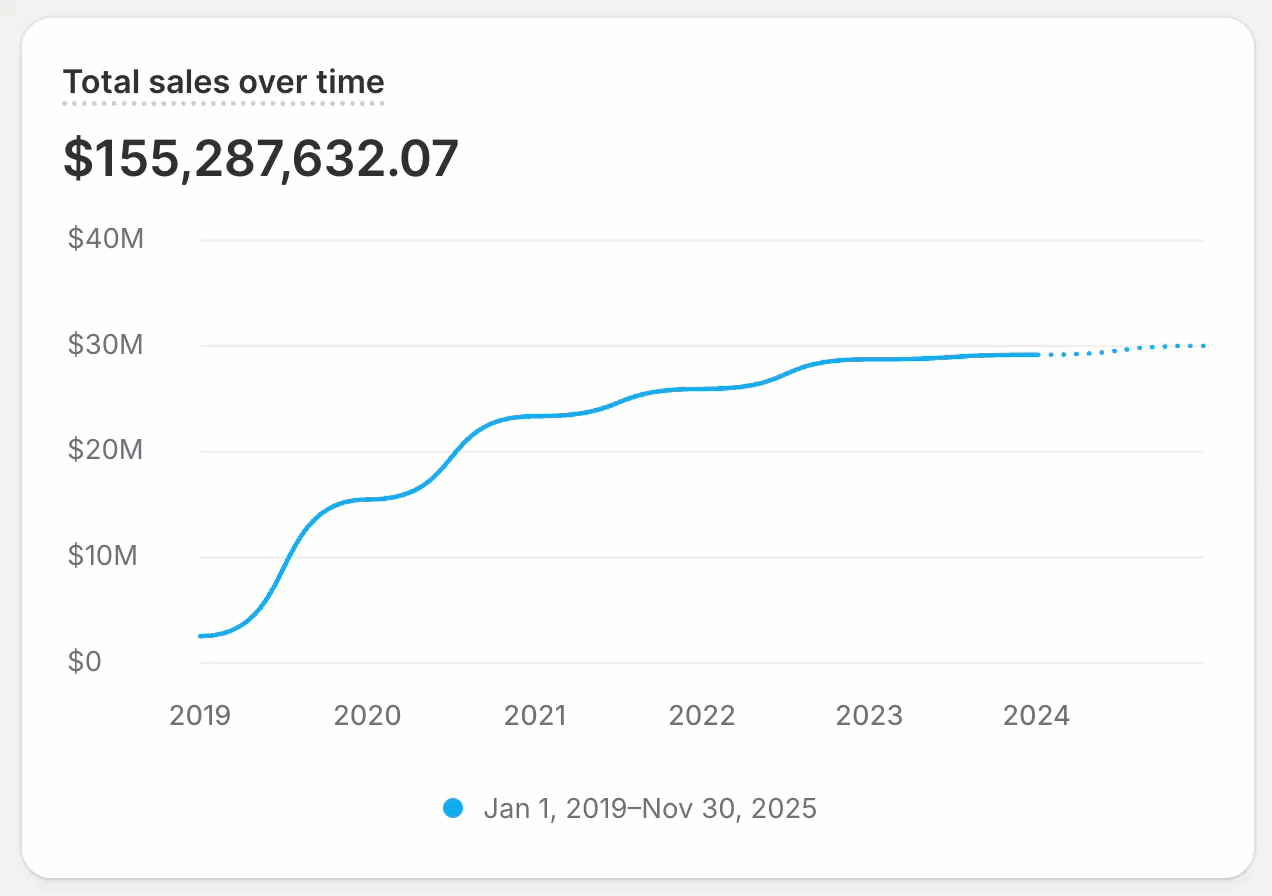Screen dimensions: 1272x896
Task: Open the Total sales over time report
Action: 223,81
